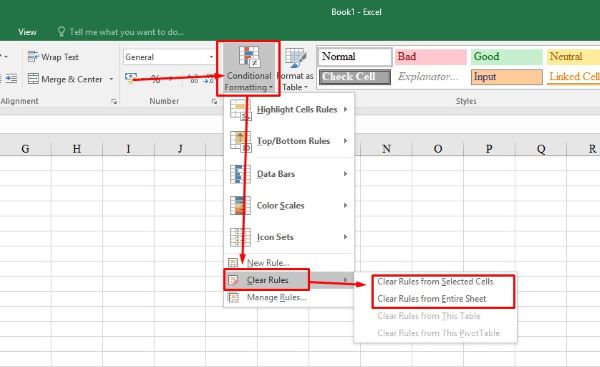
Task: Click the Wrap Text label
Action: (x=60, y=57)
